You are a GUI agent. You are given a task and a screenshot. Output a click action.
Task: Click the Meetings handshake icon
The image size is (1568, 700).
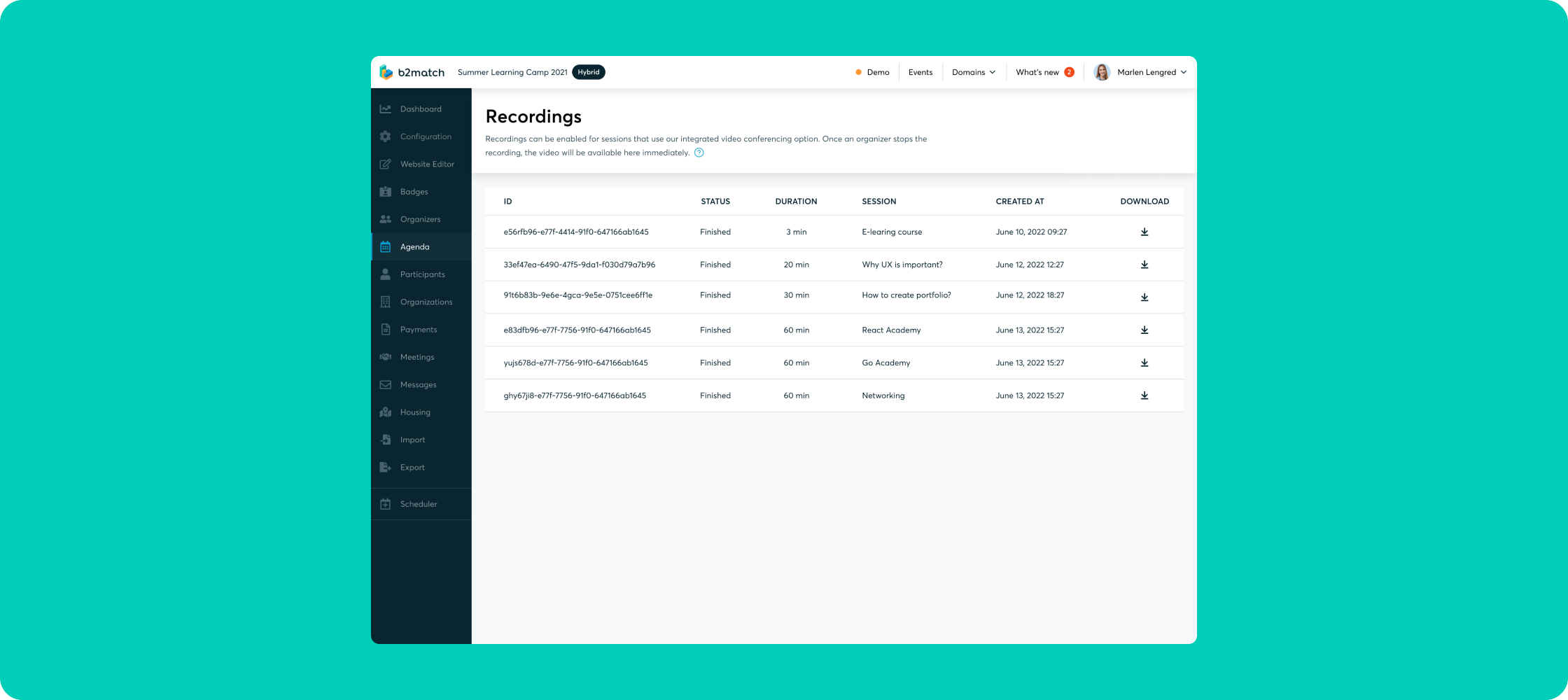point(385,357)
